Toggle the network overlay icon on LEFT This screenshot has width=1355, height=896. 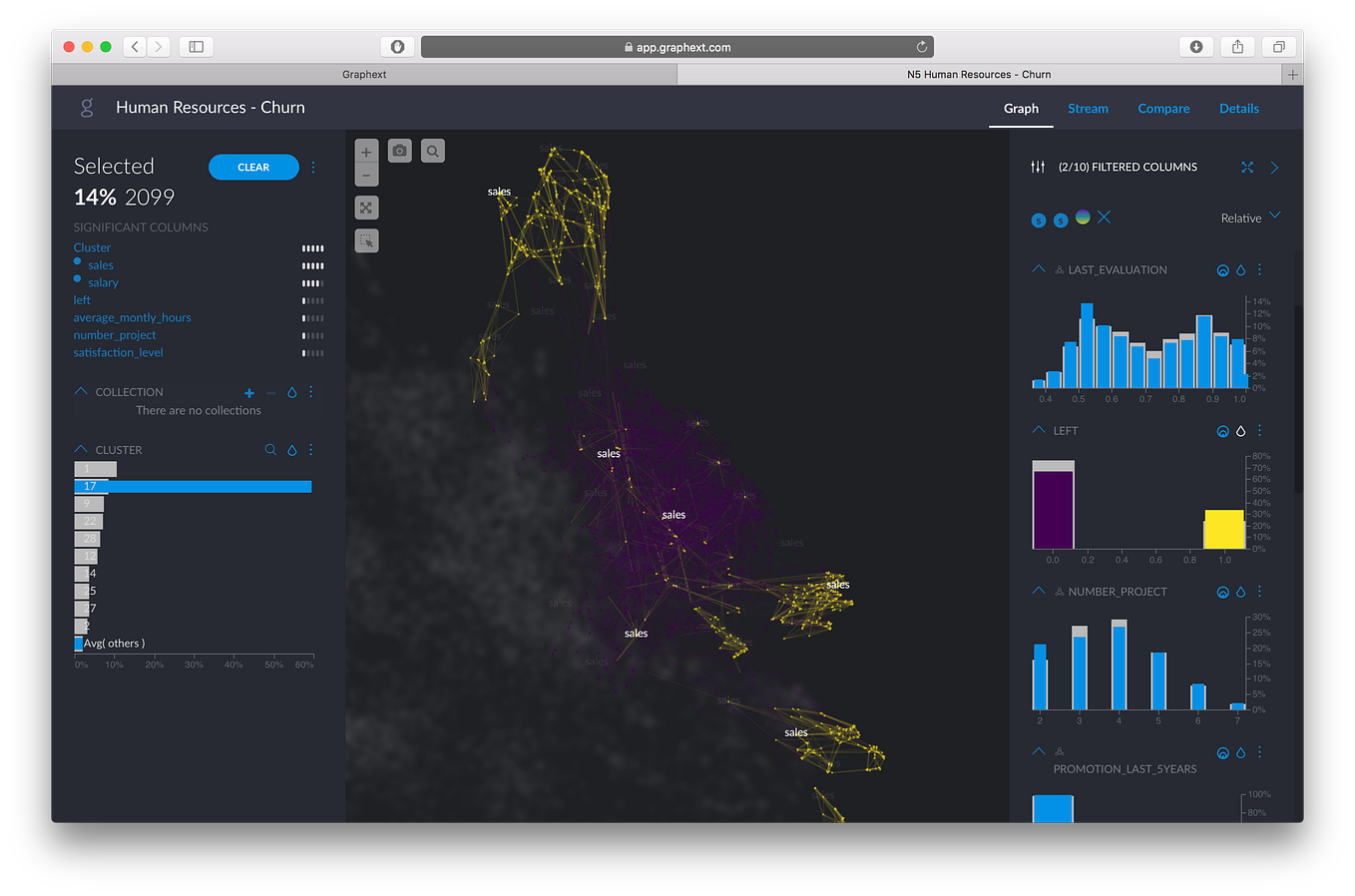[x=1222, y=430]
